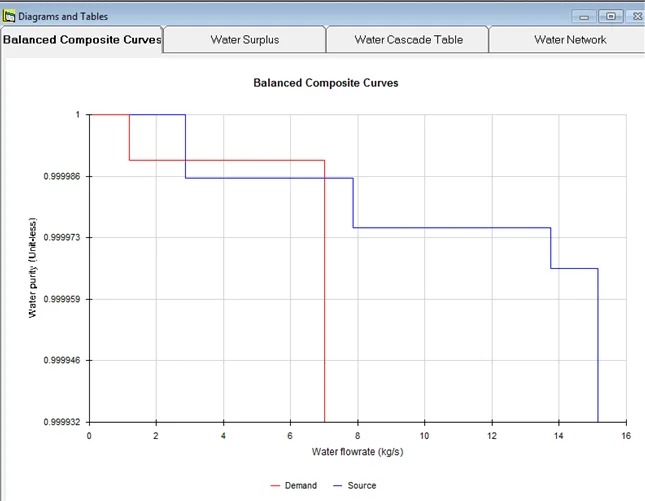Click the red Demand legend line marker
This screenshot has width=645, height=501.
(x=278, y=486)
